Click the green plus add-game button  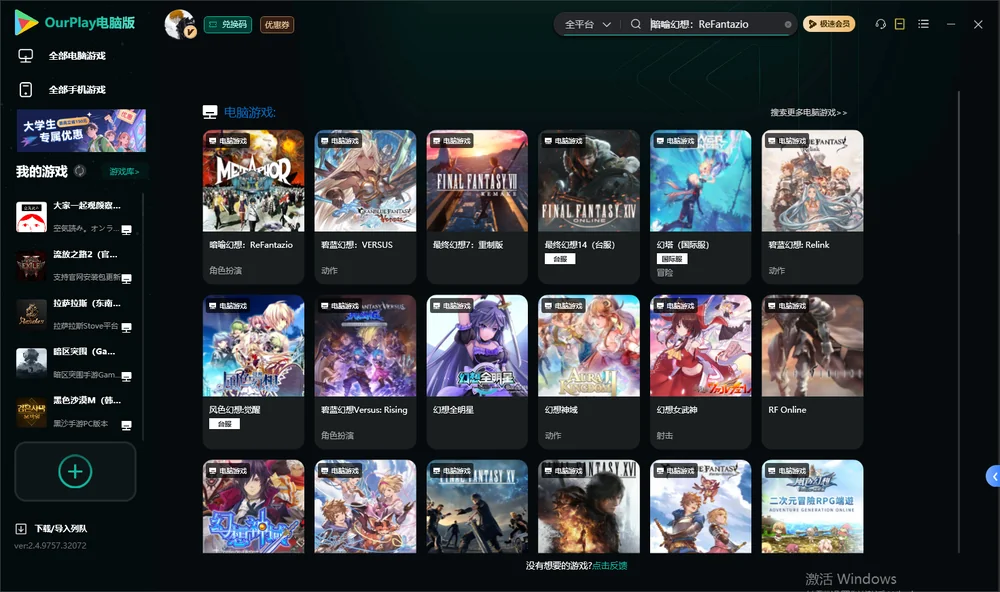tap(75, 471)
